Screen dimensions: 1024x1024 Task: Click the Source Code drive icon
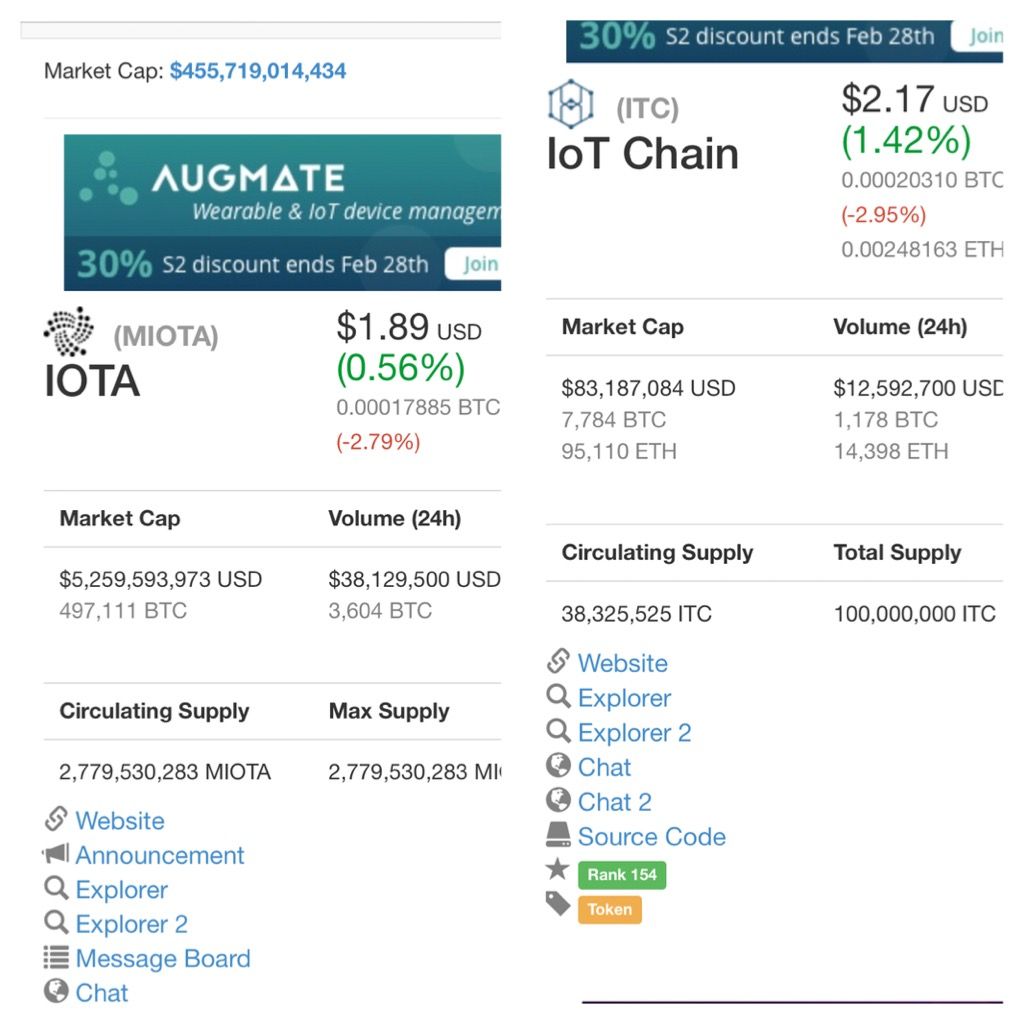coord(559,835)
